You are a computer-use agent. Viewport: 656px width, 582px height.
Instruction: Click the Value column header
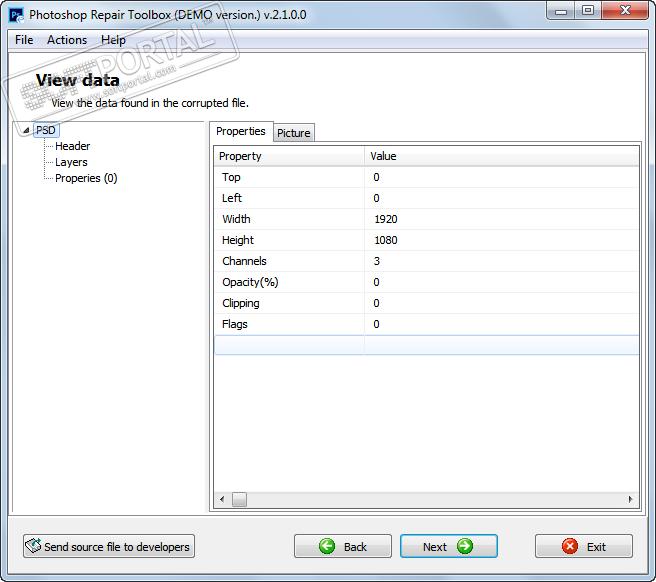tap(501, 156)
